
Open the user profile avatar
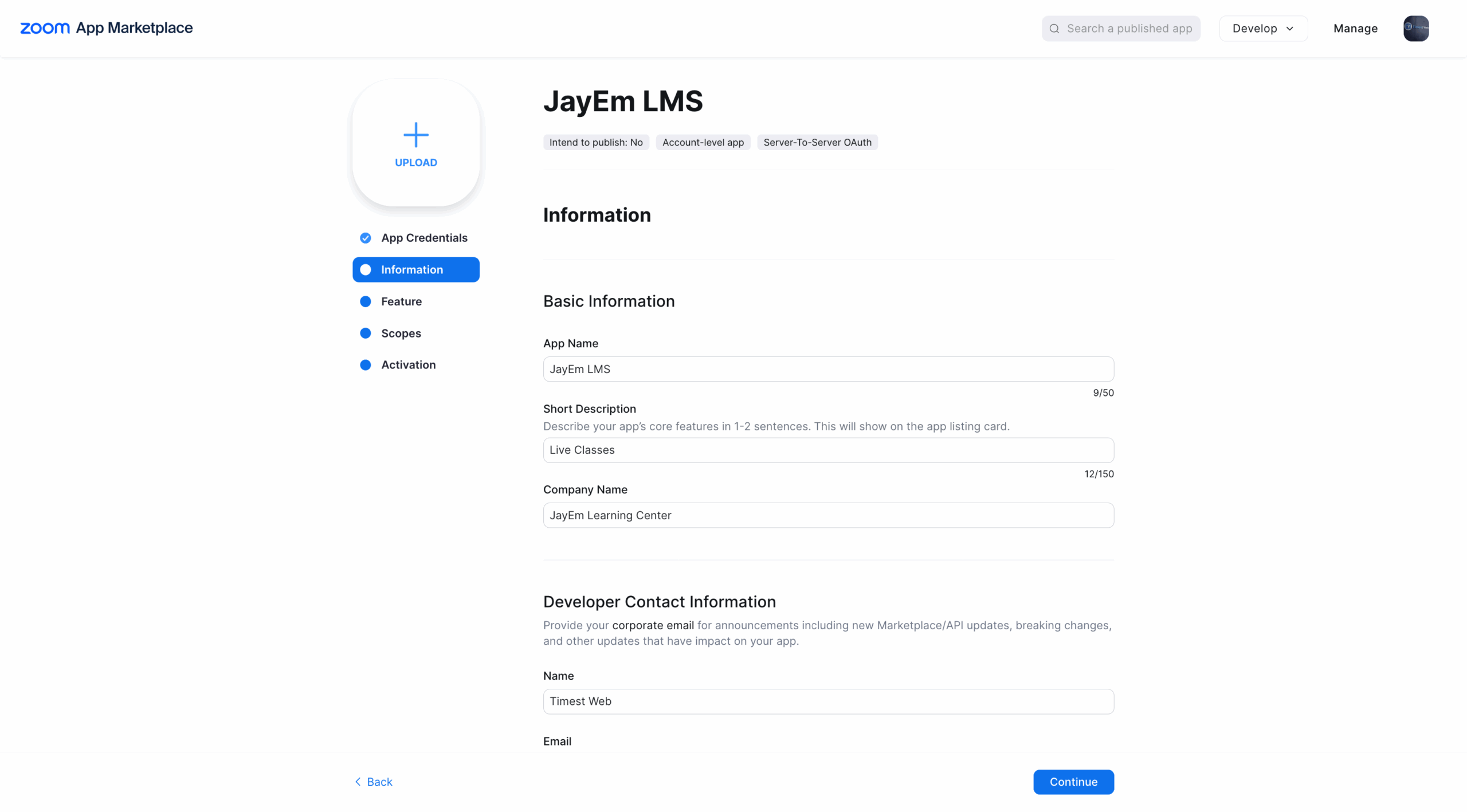click(1415, 28)
